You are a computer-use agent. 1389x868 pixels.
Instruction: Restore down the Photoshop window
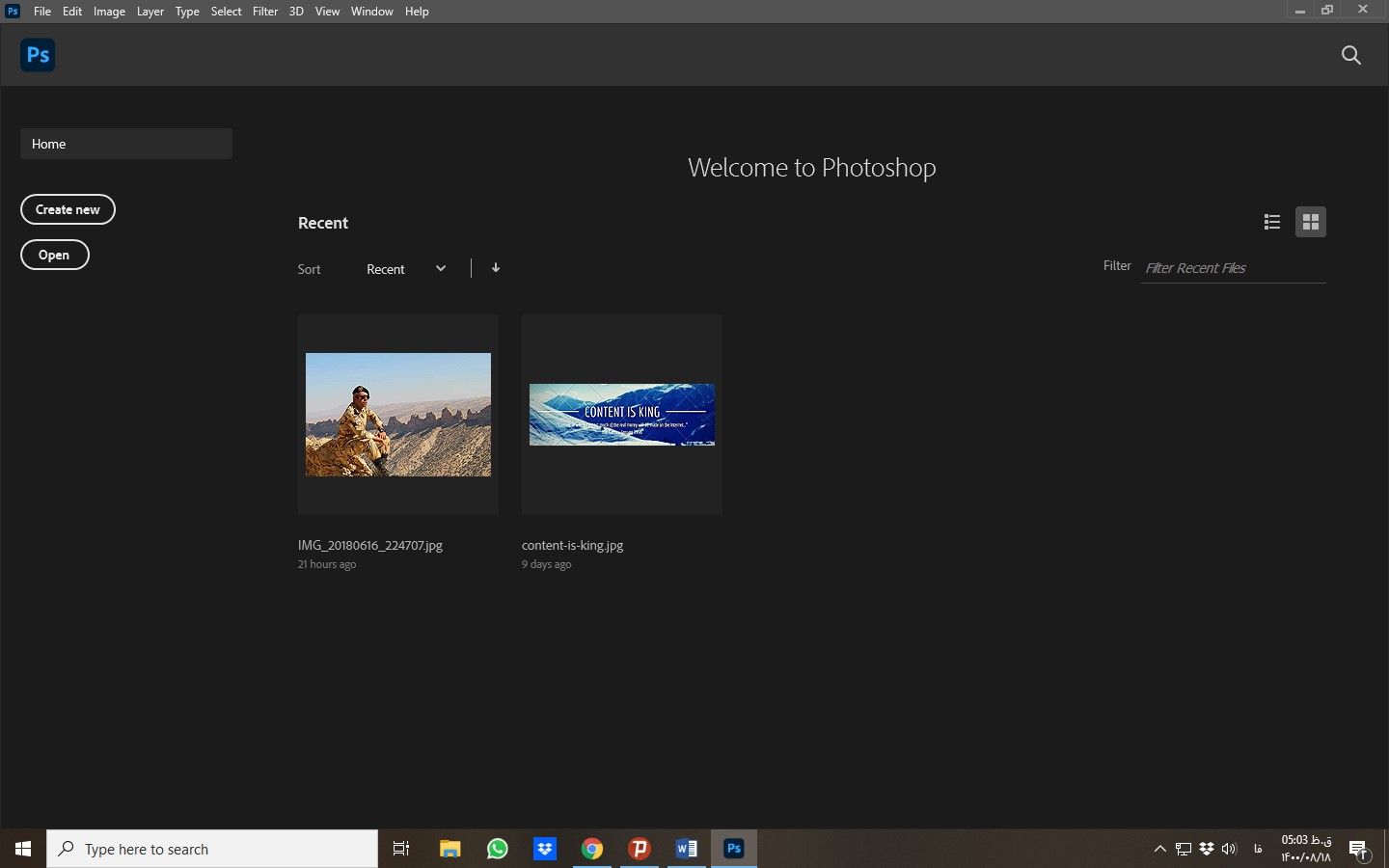point(1327,11)
